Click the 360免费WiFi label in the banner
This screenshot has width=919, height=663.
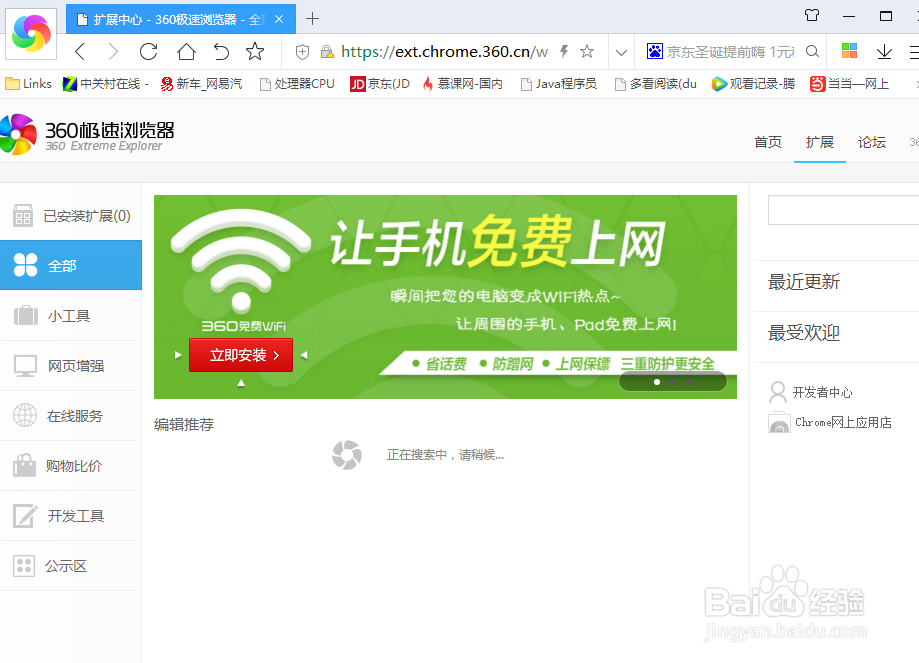pyautogui.click(x=244, y=326)
